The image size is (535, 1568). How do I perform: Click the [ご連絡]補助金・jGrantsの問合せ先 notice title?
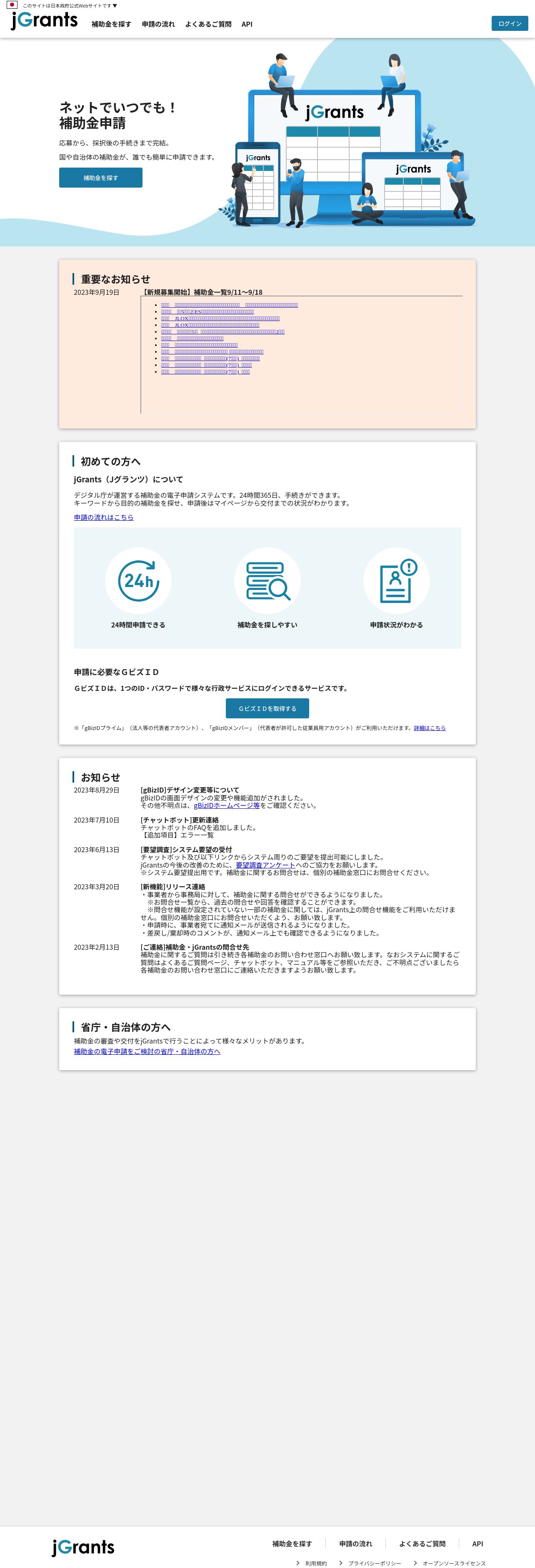pos(195,947)
